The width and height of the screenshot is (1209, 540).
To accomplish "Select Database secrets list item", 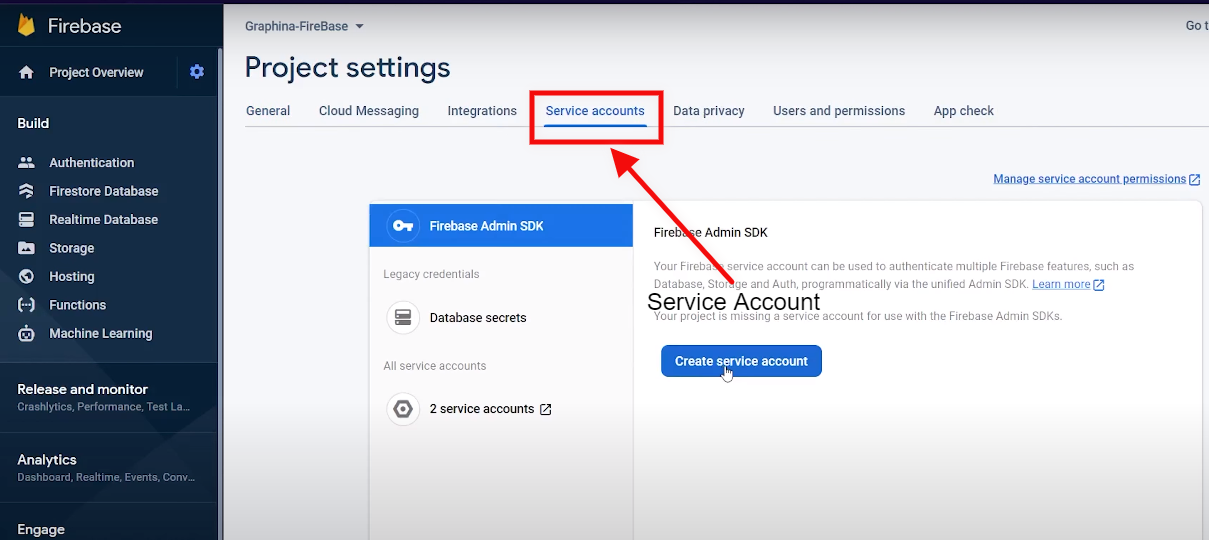I will tap(501, 318).
